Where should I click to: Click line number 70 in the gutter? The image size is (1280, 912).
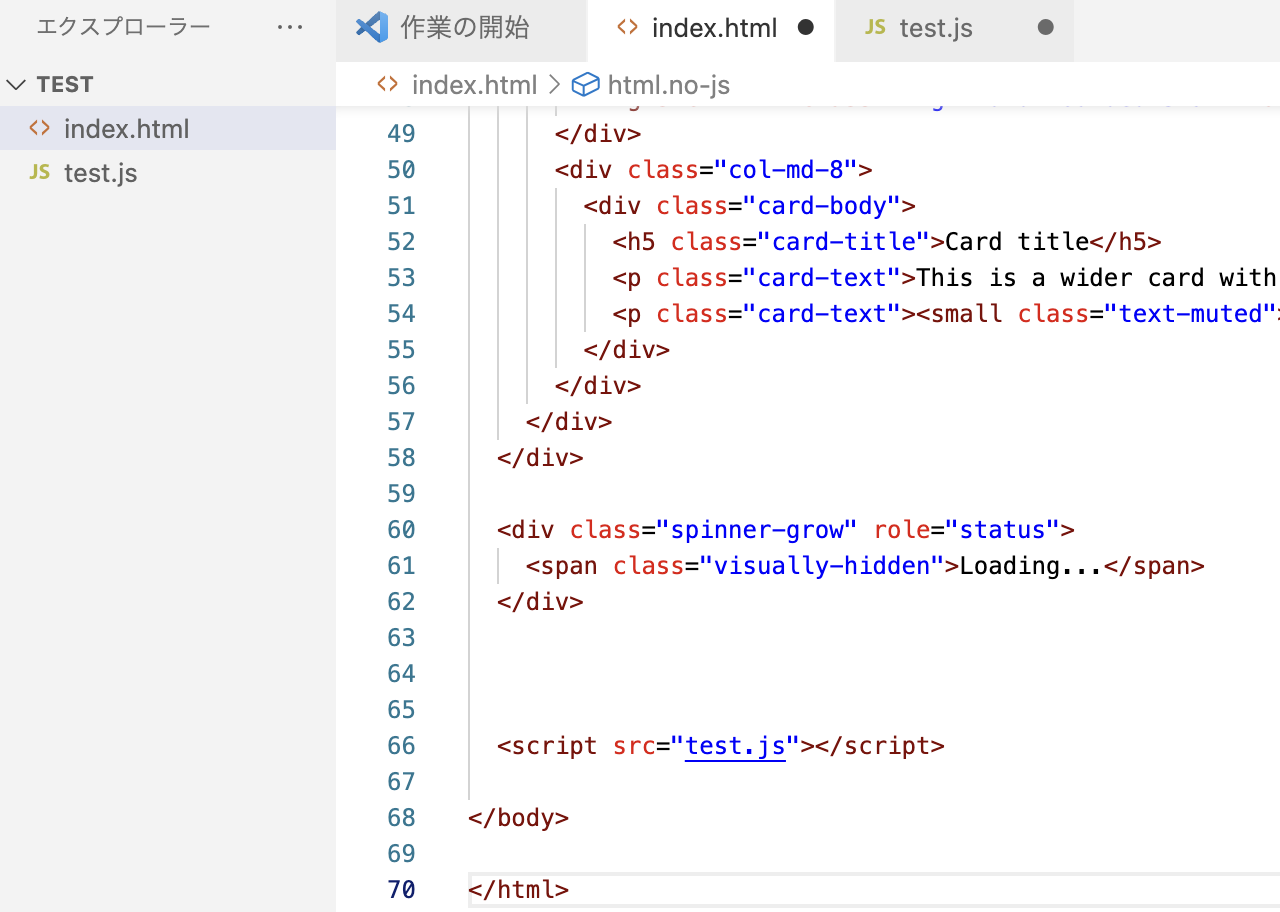(401, 890)
